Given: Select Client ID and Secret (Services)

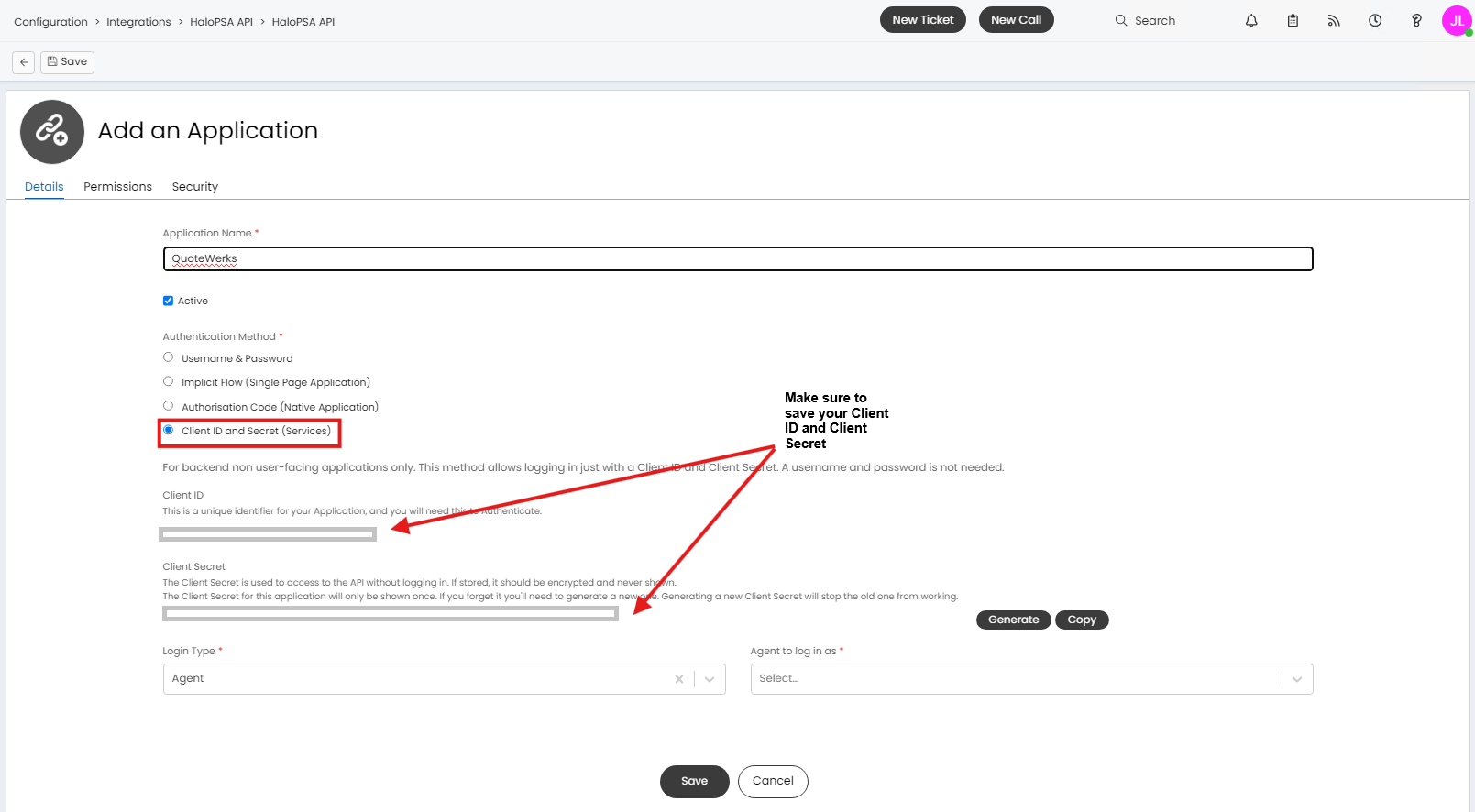Looking at the screenshot, I should [x=168, y=430].
